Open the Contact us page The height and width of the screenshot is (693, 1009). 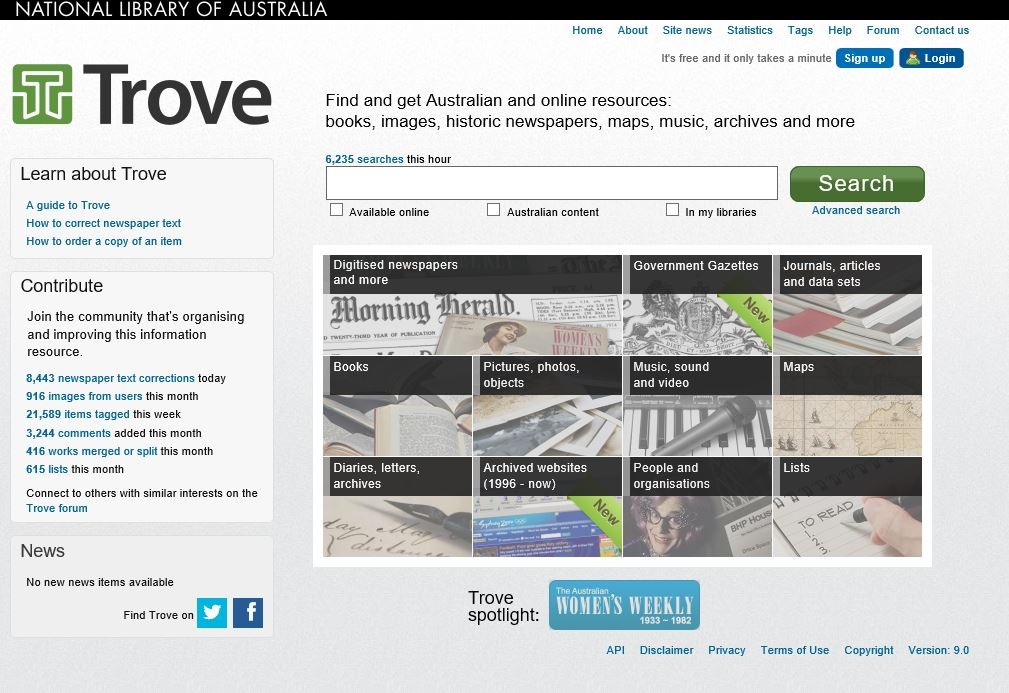pos(941,30)
